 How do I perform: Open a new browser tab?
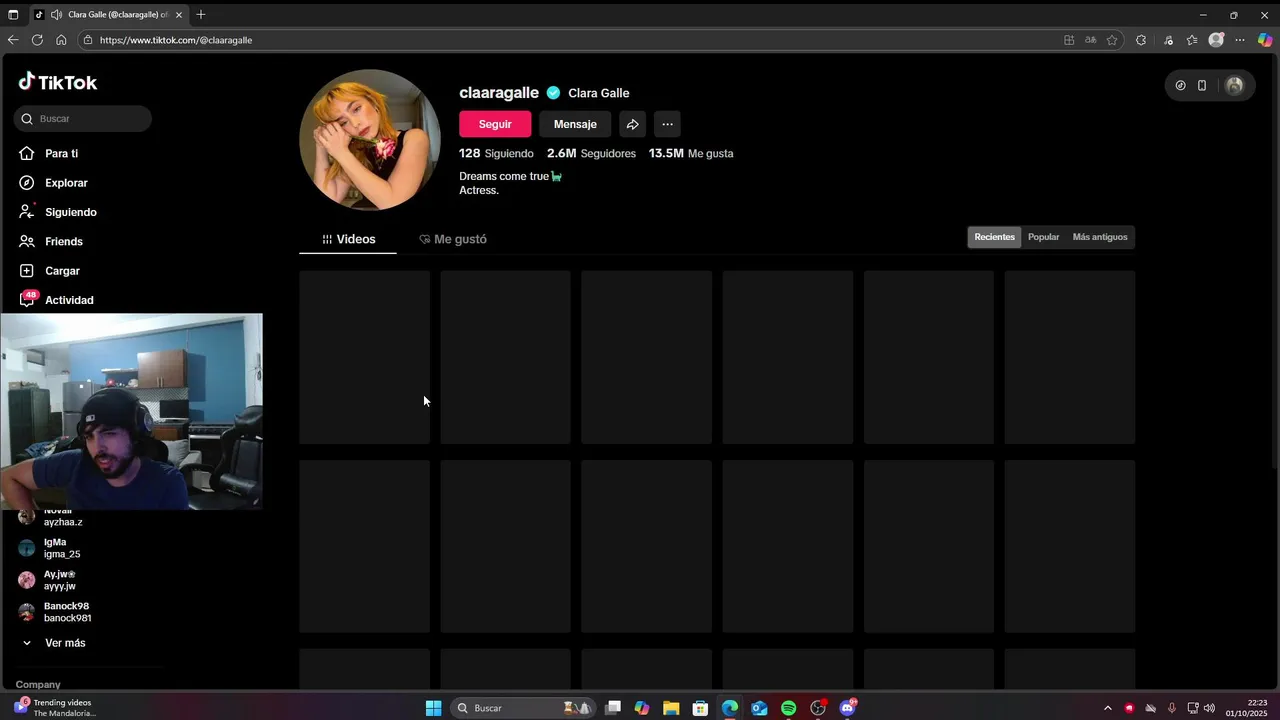coord(201,15)
